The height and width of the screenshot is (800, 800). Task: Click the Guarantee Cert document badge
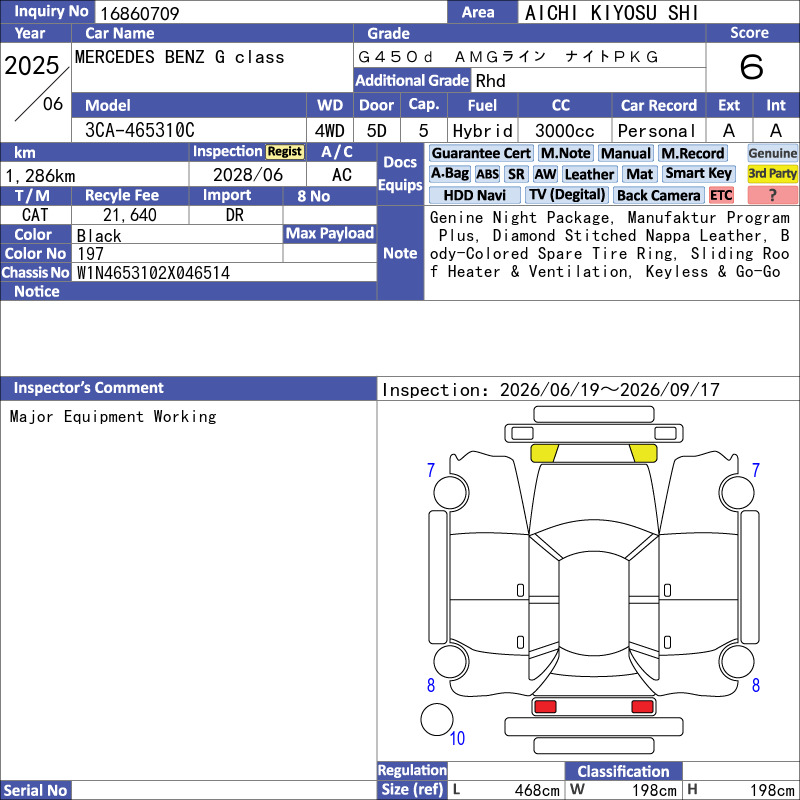tap(481, 153)
